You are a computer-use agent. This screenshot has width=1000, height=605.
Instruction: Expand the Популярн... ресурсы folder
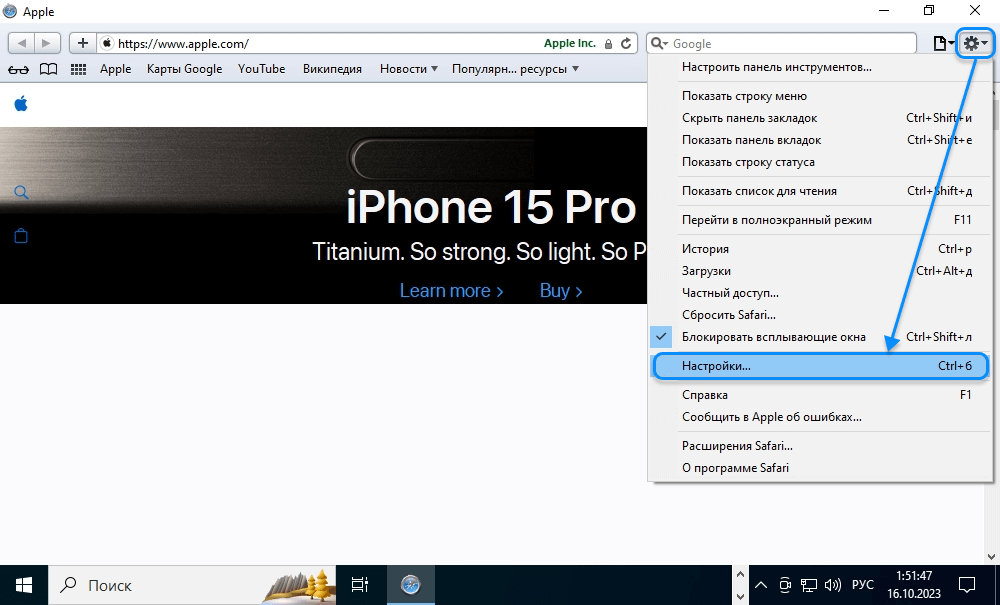click(515, 69)
